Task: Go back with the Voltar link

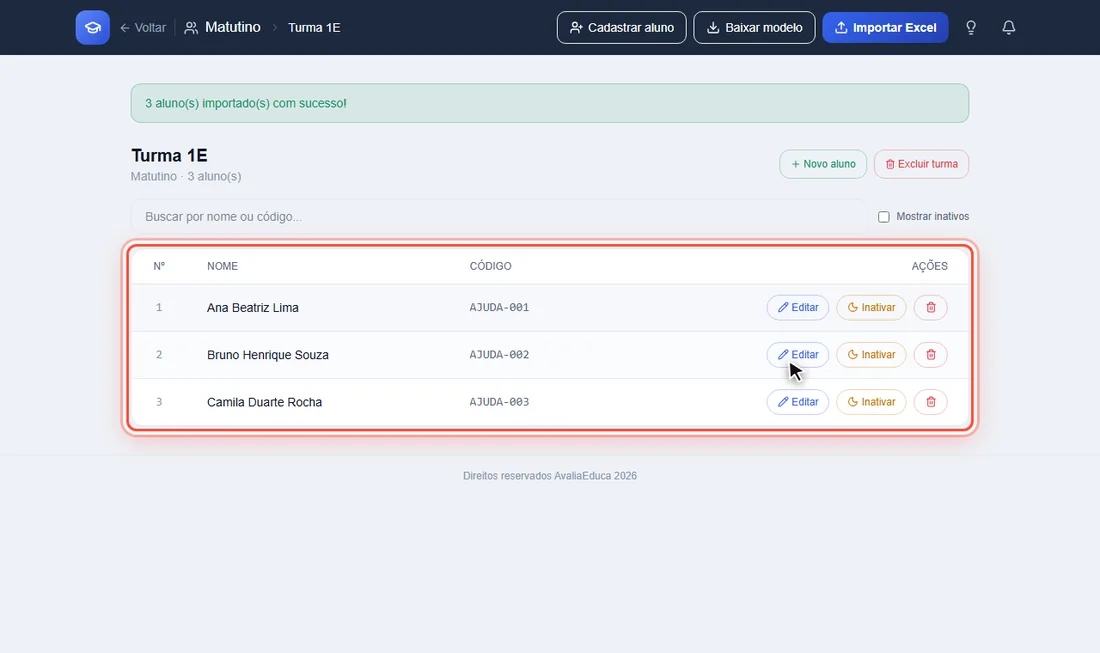Action: pos(143,27)
